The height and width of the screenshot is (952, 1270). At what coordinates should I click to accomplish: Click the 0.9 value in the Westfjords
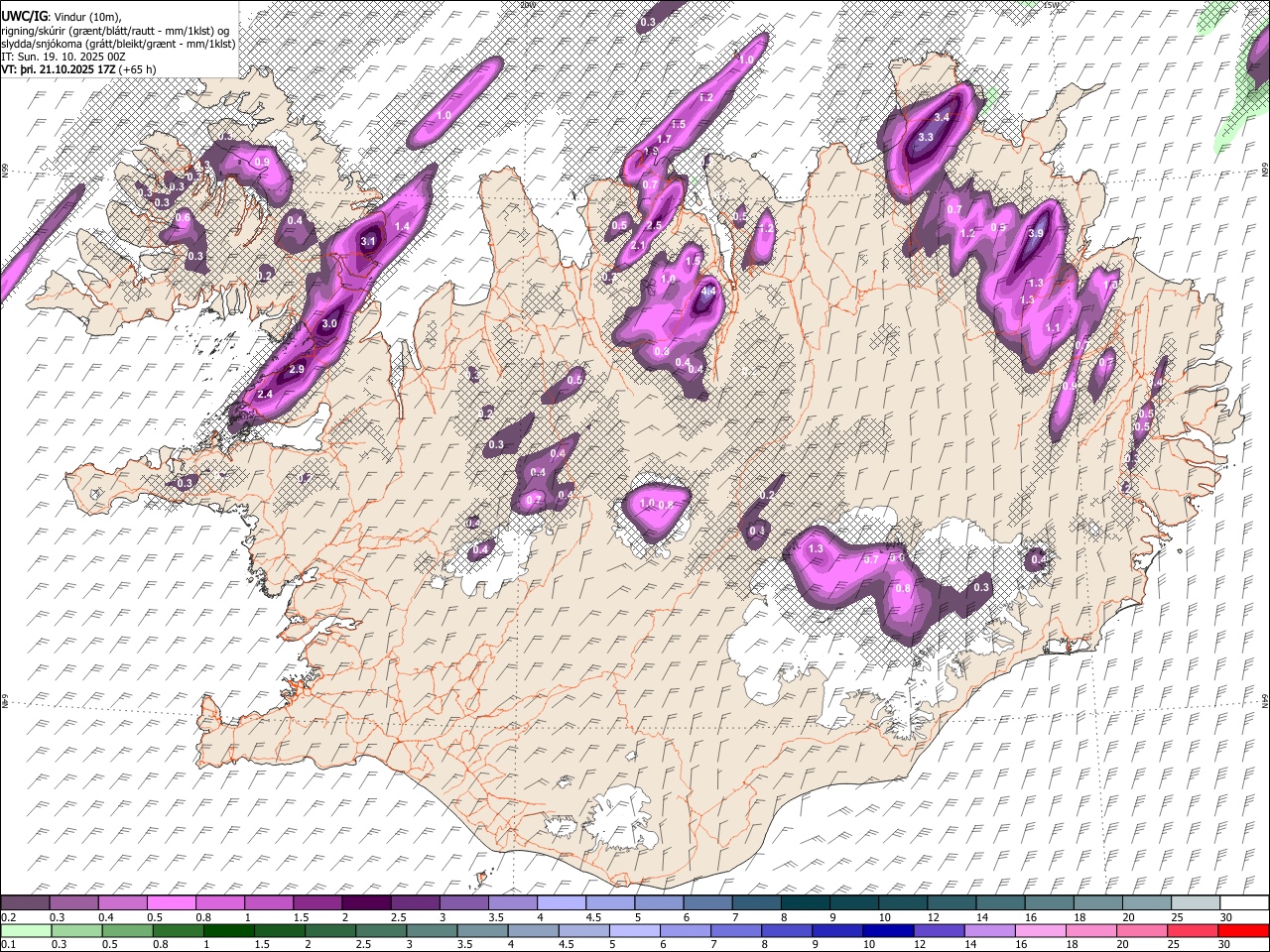[262, 162]
